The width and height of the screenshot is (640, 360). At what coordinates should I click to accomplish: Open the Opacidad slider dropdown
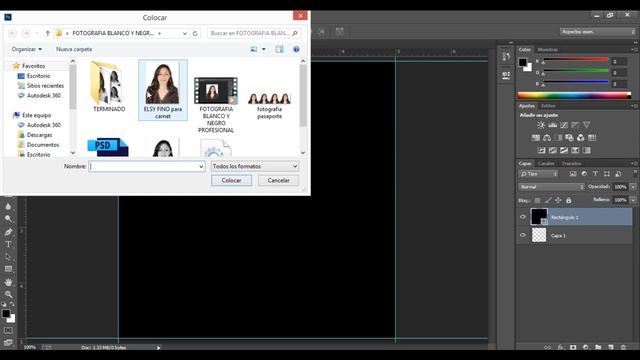633,187
